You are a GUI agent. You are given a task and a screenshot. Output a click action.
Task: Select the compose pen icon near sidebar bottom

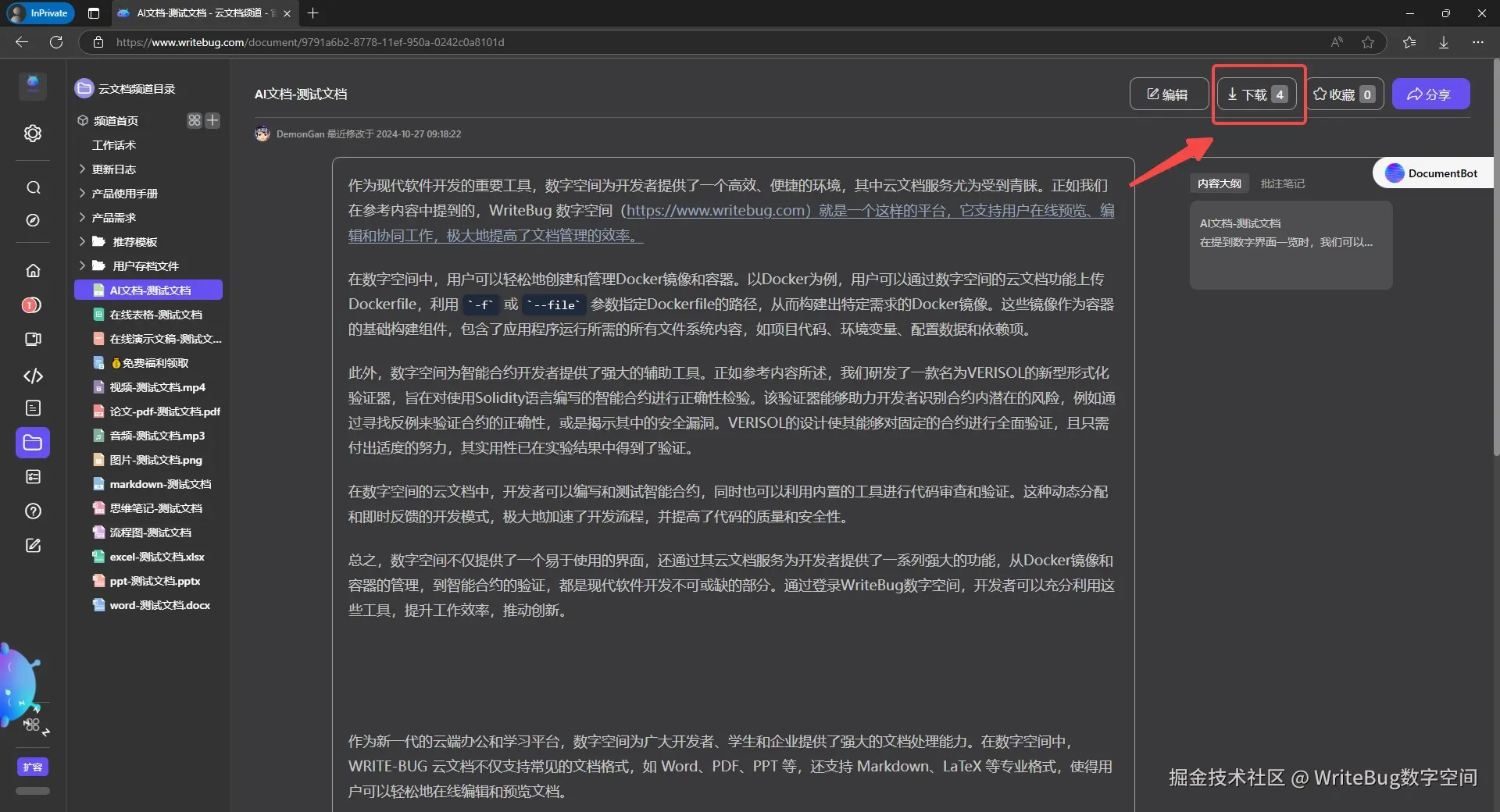pos(32,546)
